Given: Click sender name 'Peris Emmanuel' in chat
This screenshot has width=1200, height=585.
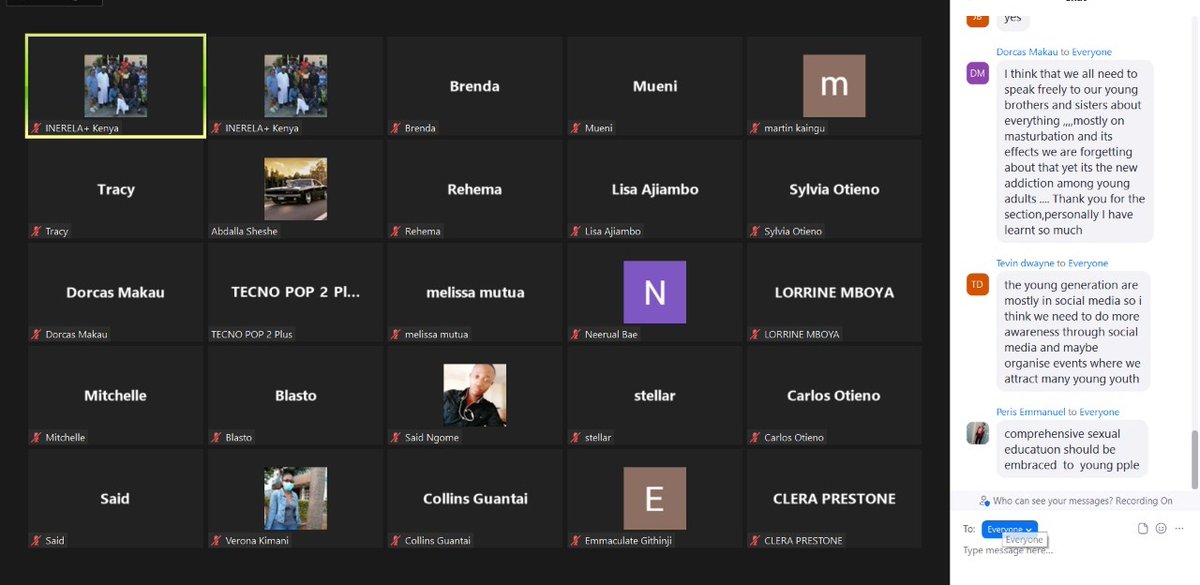Looking at the screenshot, I should point(1029,412).
